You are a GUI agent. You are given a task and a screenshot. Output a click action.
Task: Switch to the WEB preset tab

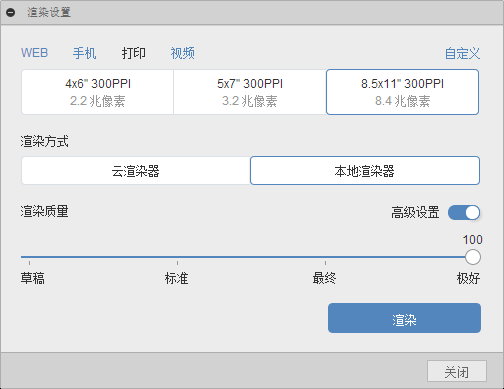(x=35, y=53)
